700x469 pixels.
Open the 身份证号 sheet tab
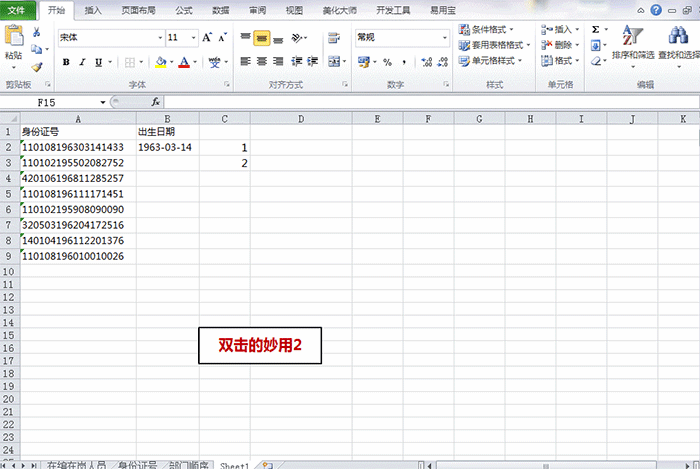click(136, 465)
